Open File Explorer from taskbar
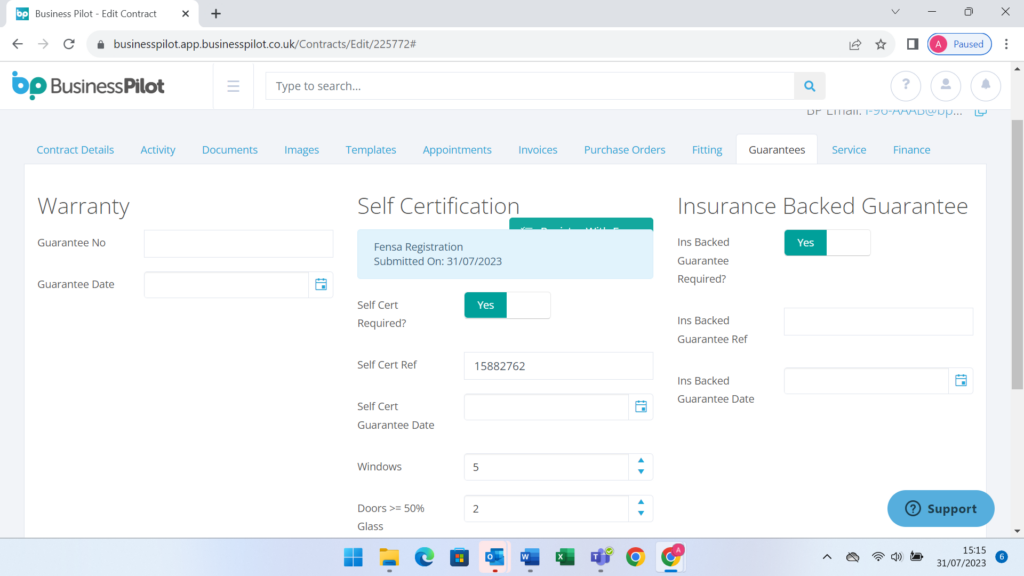 coord(389,557)
